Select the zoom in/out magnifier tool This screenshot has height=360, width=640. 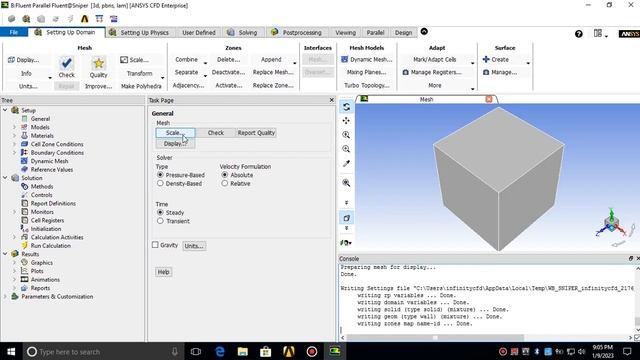[x=346, y=135]
